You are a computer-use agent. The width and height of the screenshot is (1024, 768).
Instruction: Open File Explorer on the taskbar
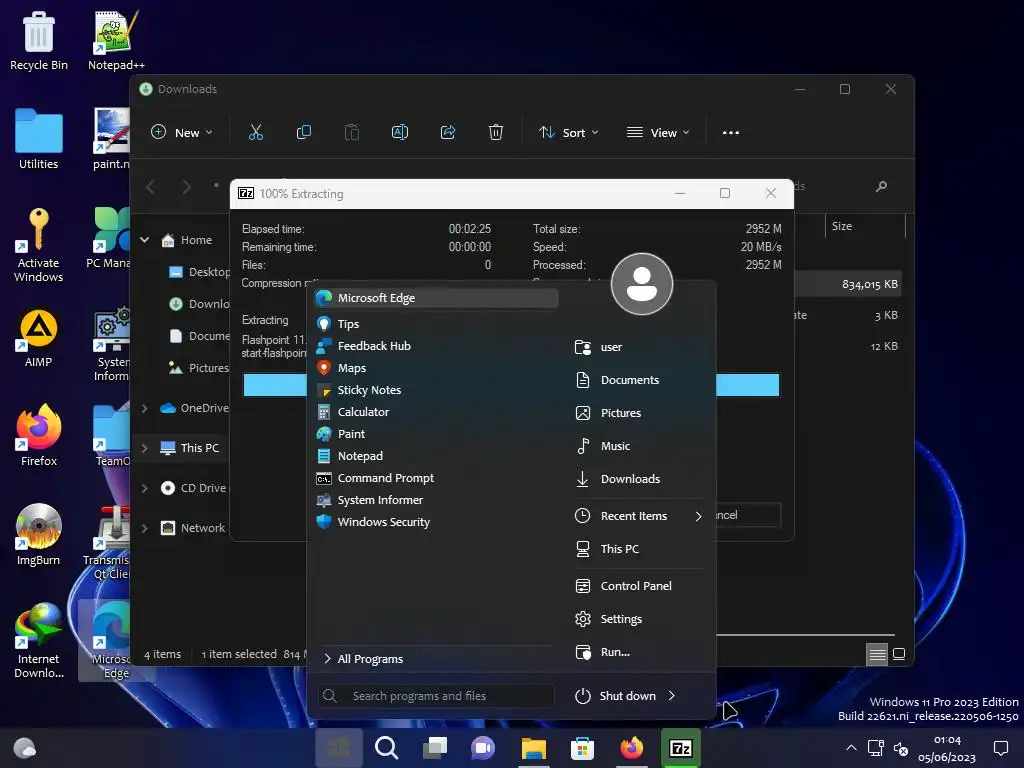coord(534,748)
